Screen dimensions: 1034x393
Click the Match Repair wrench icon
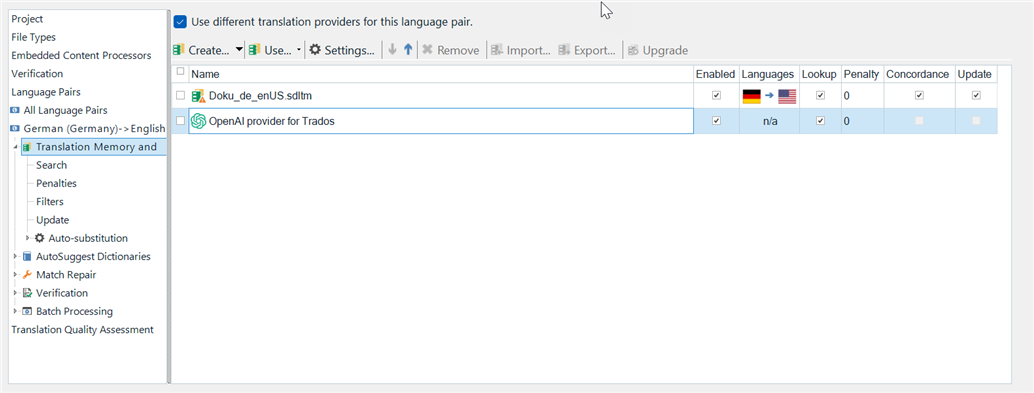click(x=27, y=275)
